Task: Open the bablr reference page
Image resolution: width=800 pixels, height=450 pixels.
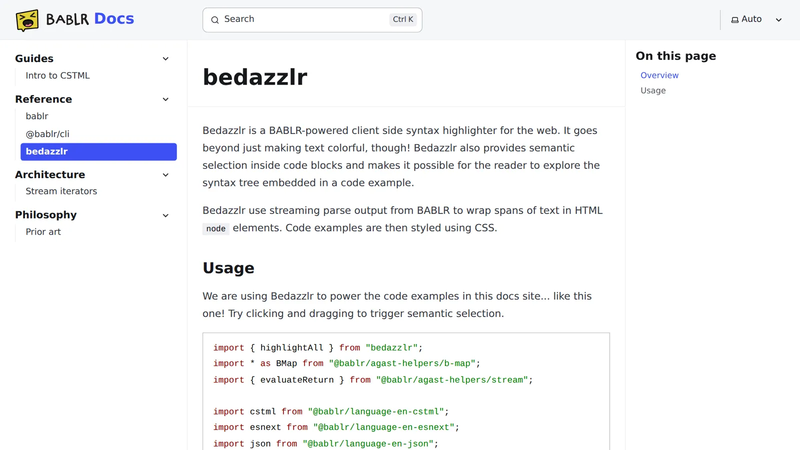Action: [x=37, y=116]
